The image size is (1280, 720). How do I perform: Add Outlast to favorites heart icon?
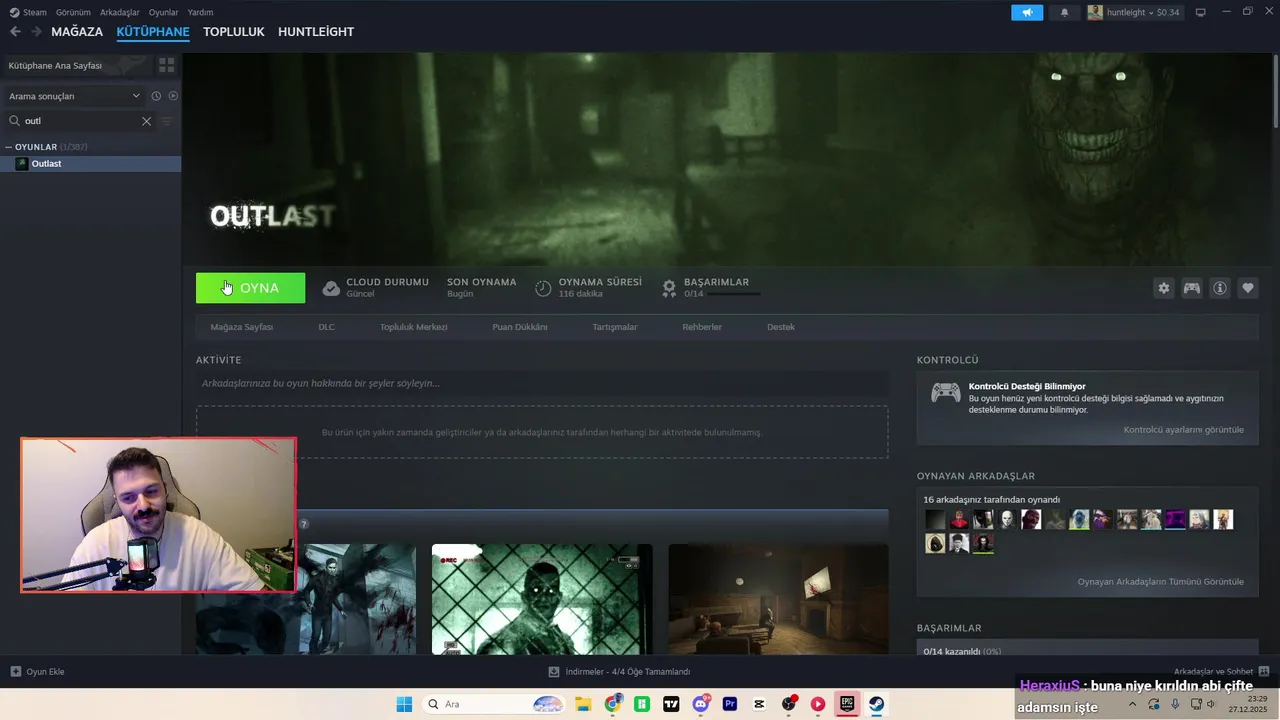1248,288
